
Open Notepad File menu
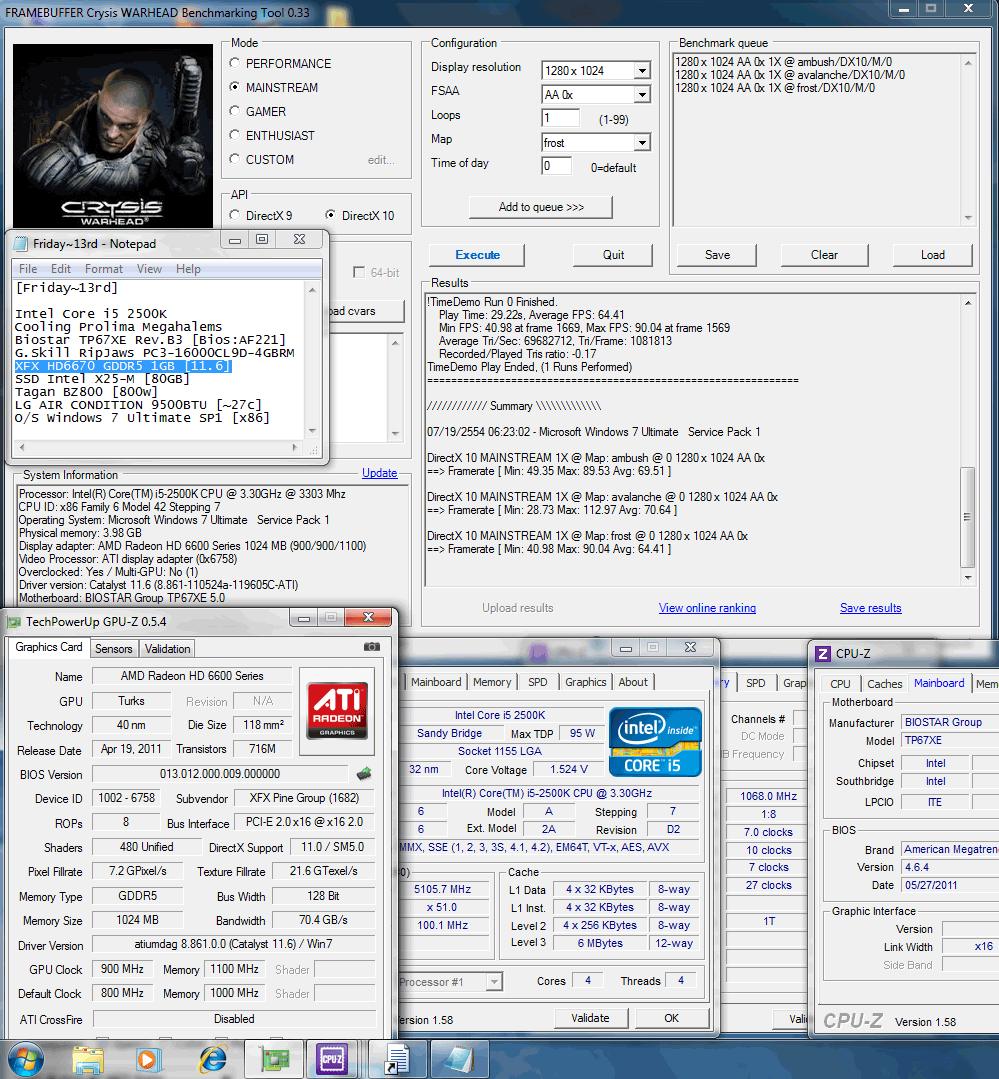click(x=28, y=268)
